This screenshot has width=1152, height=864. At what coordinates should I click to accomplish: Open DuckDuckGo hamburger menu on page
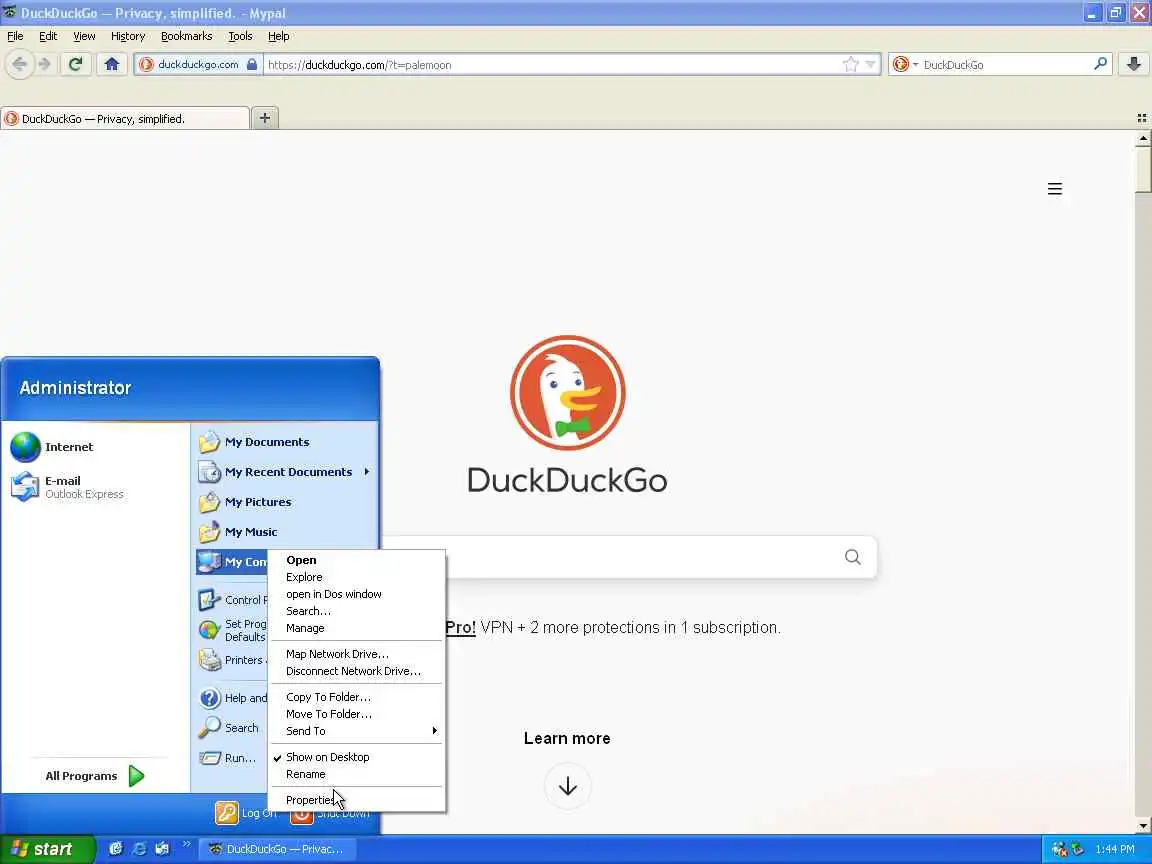tap(1054, 189)
